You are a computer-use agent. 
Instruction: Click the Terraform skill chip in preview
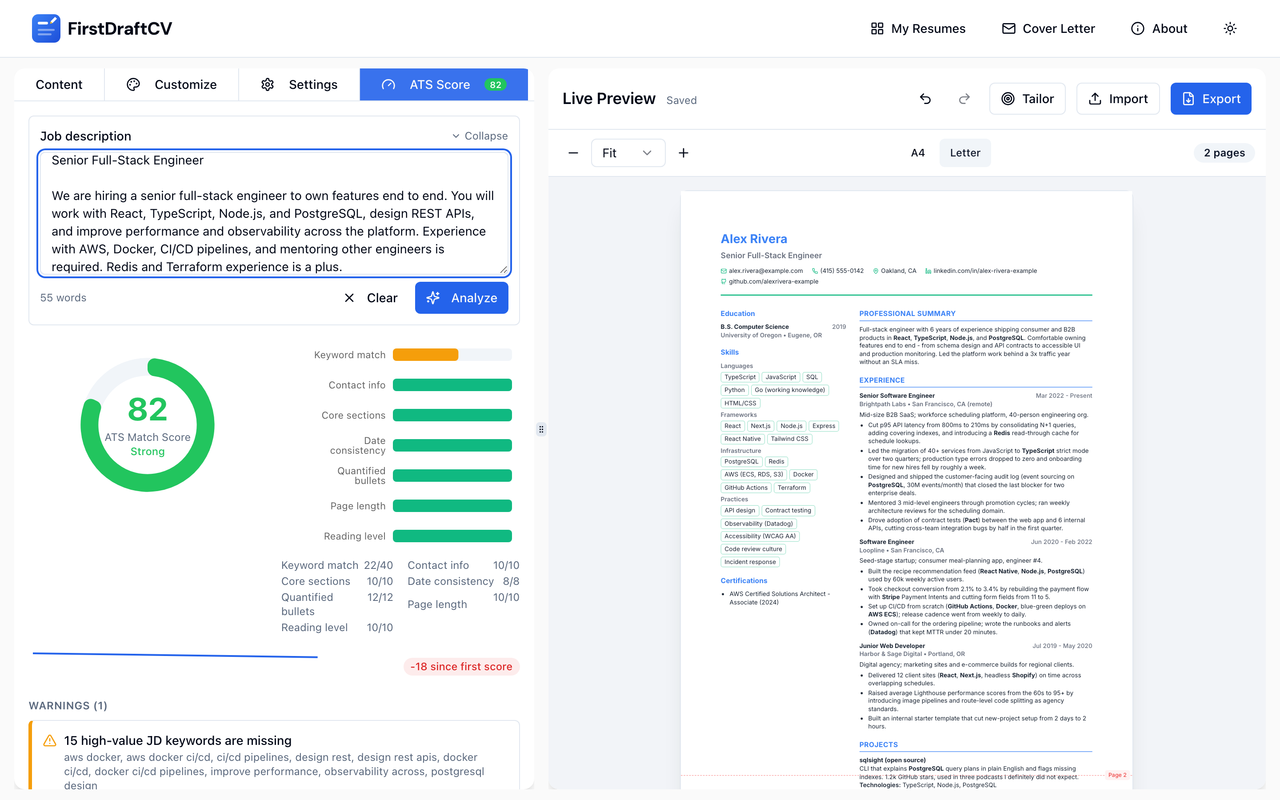(792, 488)
